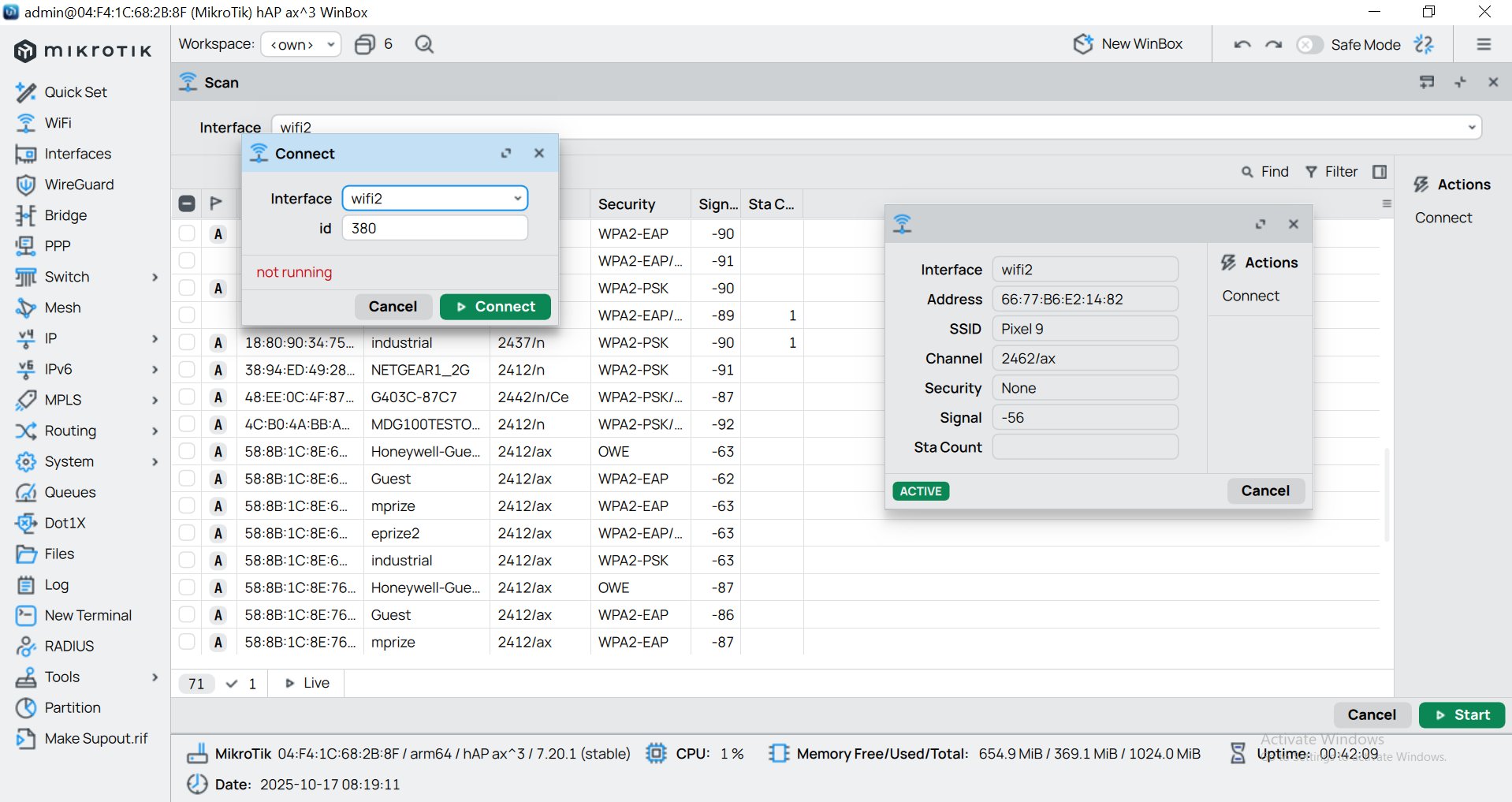Click the windows count icon beside Workspace
The width and height of the screenshot is (1512, 802).
(x=365, y=45)
